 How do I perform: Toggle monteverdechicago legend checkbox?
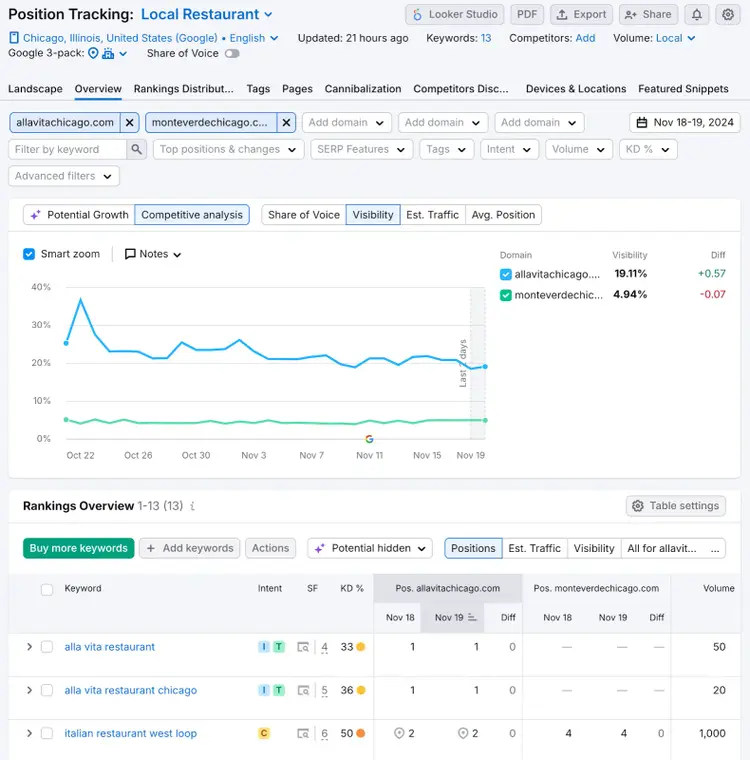[x=506, y=295]
